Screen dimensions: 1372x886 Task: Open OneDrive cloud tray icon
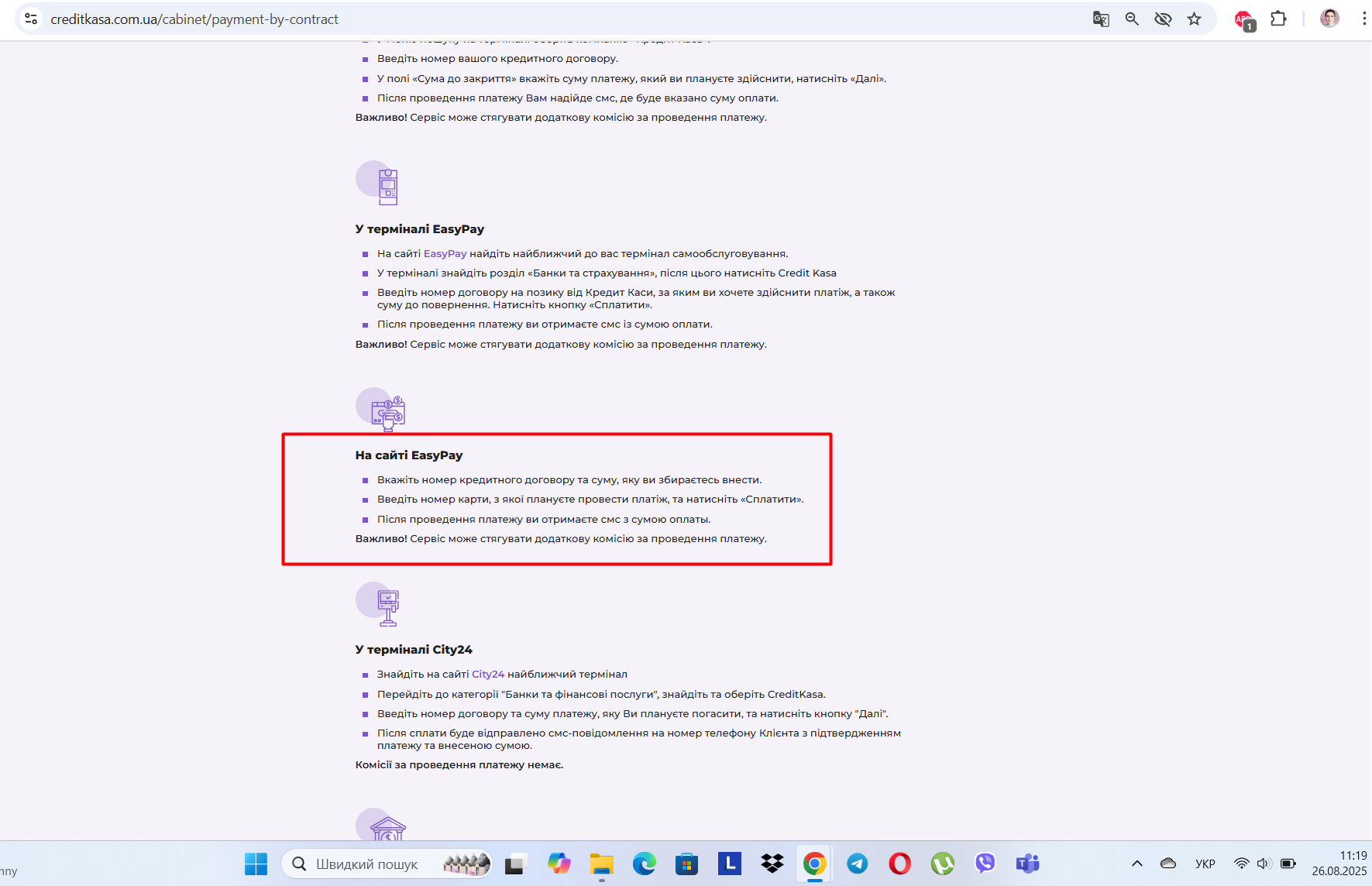pyautogui.click(x=1168, y=864)
